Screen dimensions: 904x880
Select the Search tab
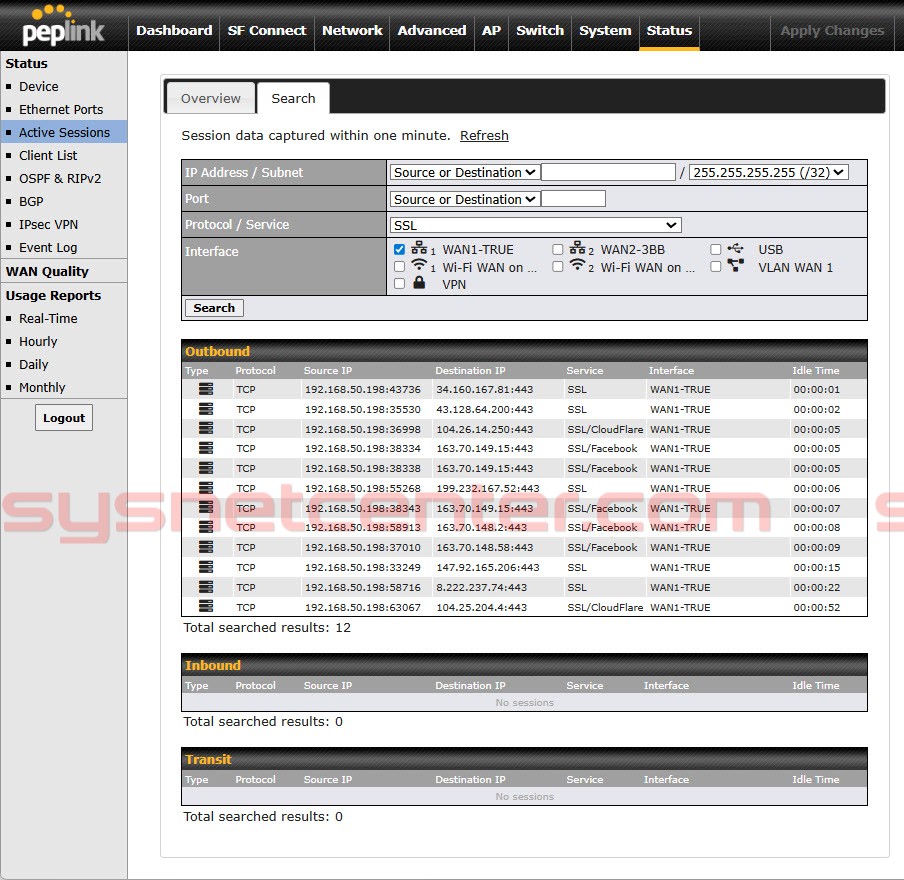[x=293, y=98]
